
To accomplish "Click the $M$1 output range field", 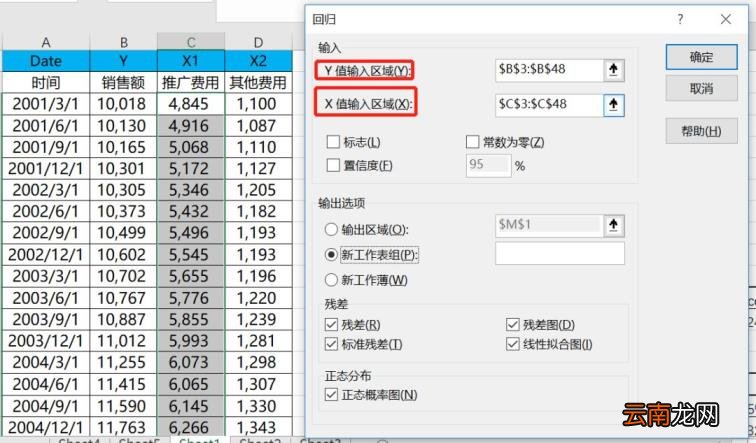I will tap(549, 225).
